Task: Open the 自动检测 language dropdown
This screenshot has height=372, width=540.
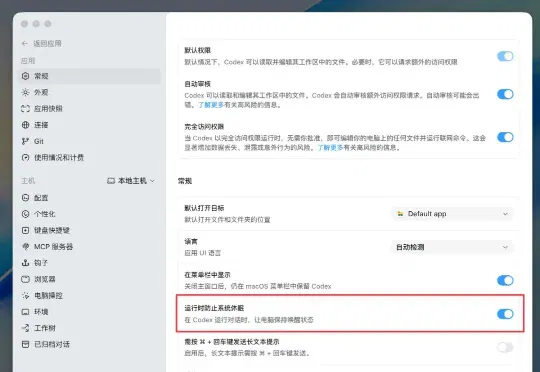Action: [452, 247]
